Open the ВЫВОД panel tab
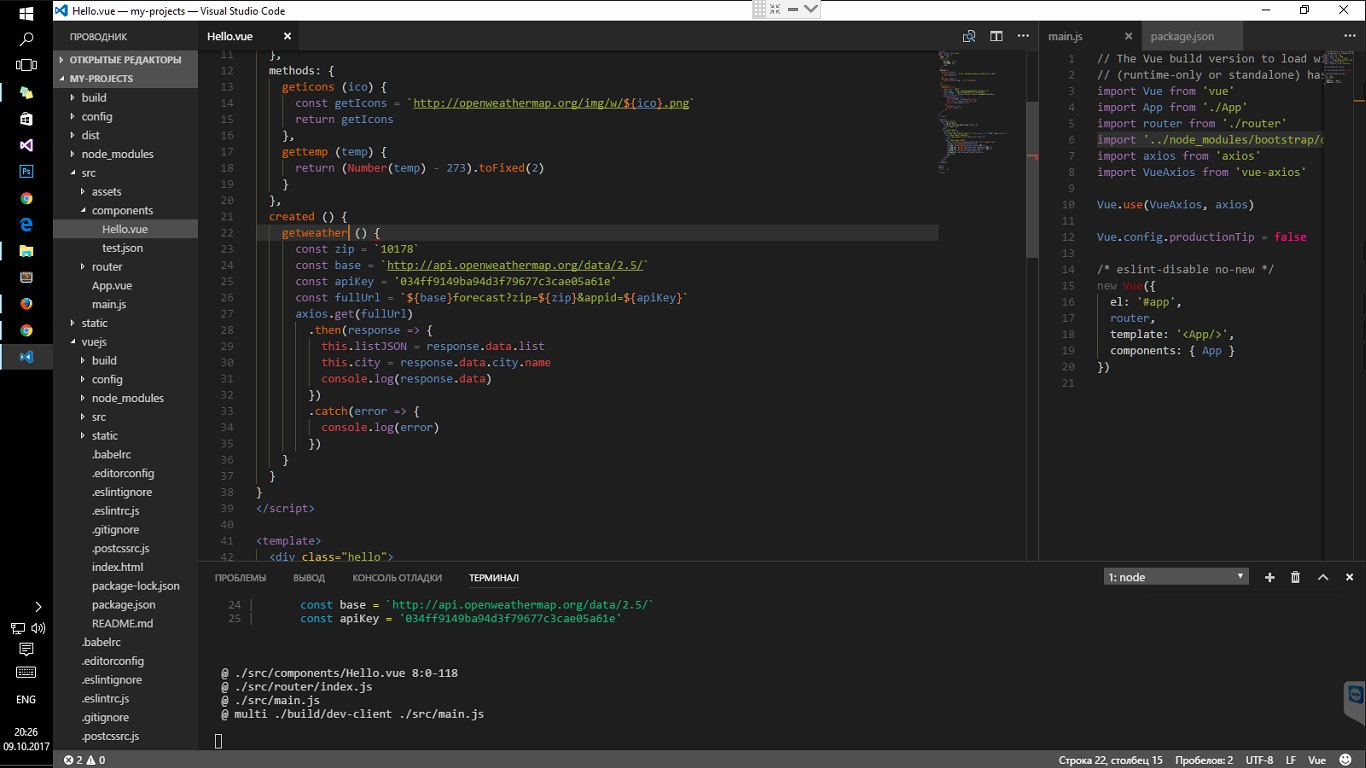 pos(309,578)
